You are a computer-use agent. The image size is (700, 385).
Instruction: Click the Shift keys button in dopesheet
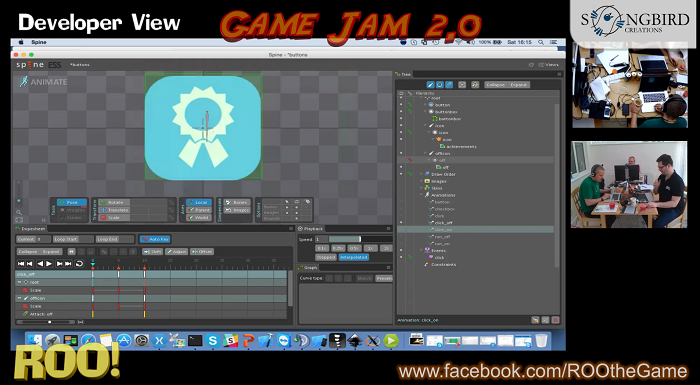point(153,252)
